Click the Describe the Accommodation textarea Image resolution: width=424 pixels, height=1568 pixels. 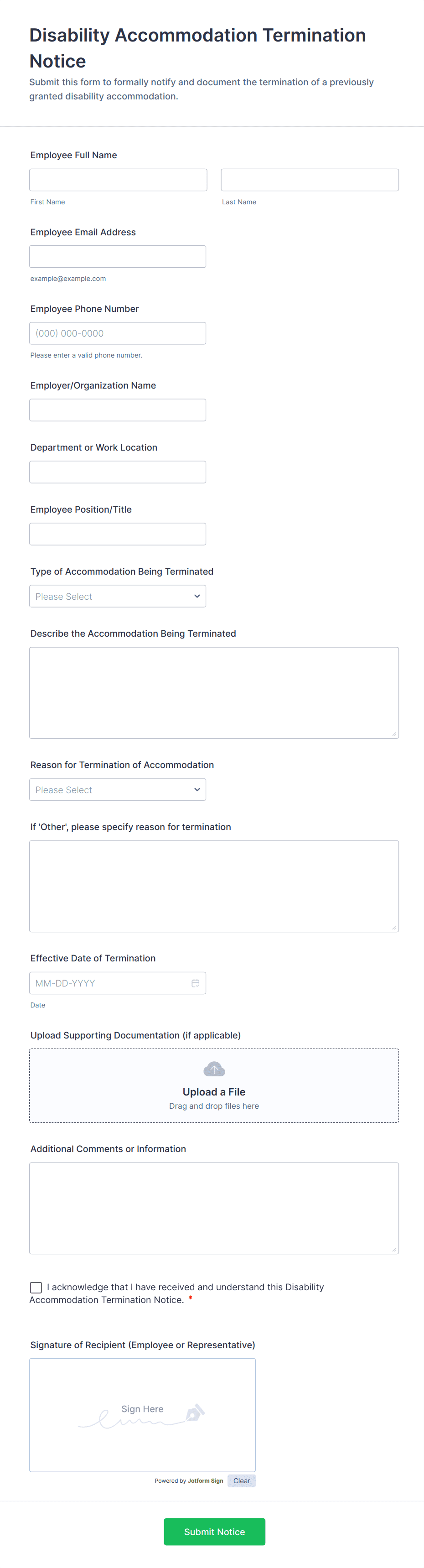point(213,693)
